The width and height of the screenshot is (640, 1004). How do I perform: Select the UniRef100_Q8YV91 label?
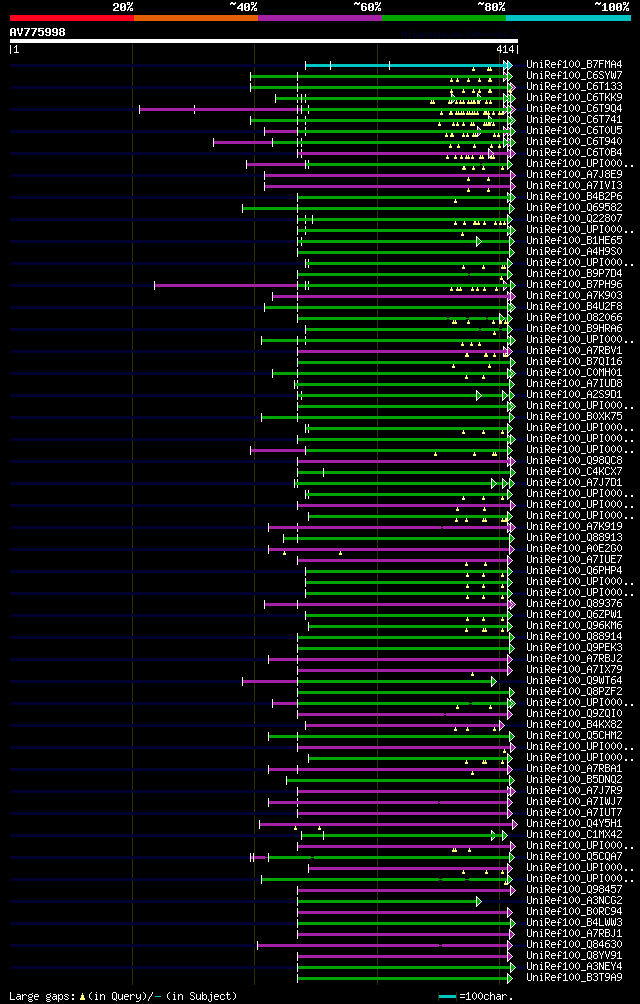573,955
